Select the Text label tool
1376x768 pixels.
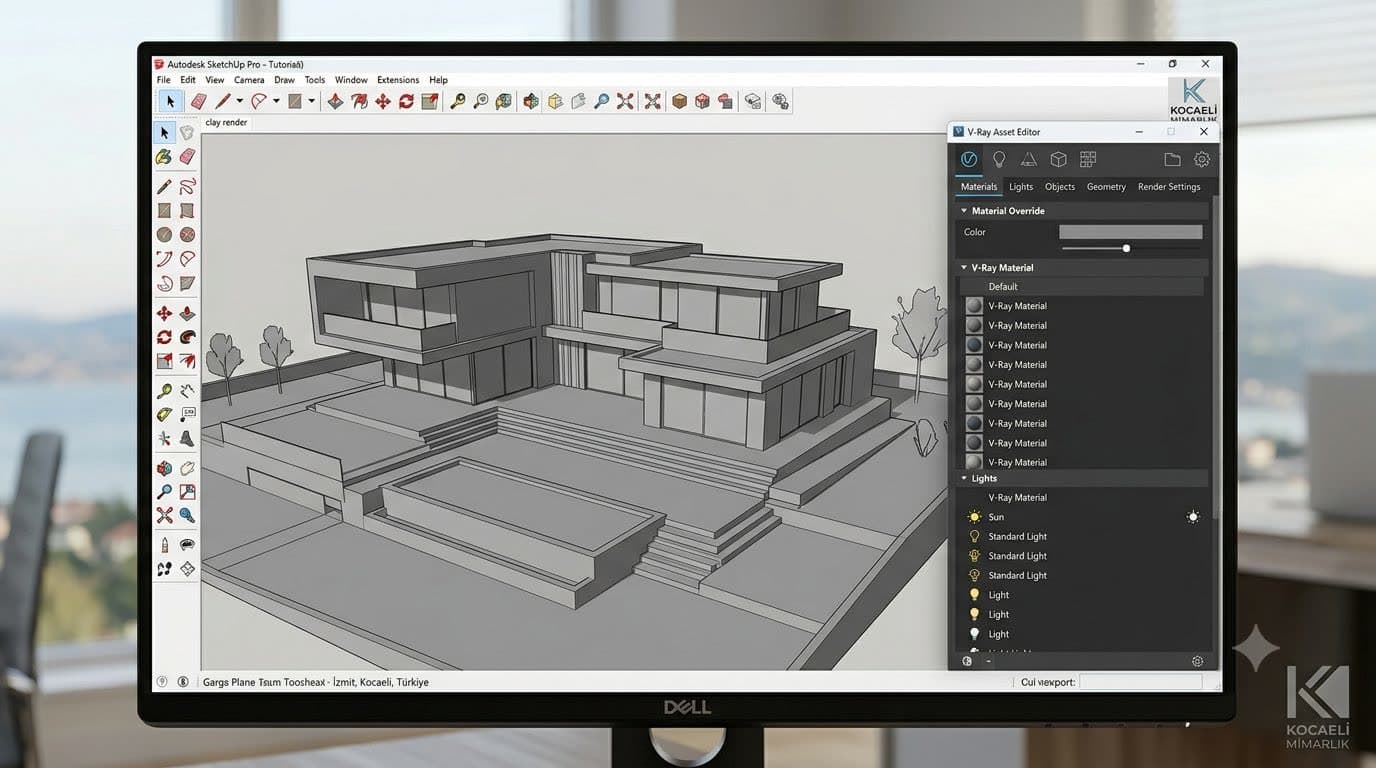(187, 414)
